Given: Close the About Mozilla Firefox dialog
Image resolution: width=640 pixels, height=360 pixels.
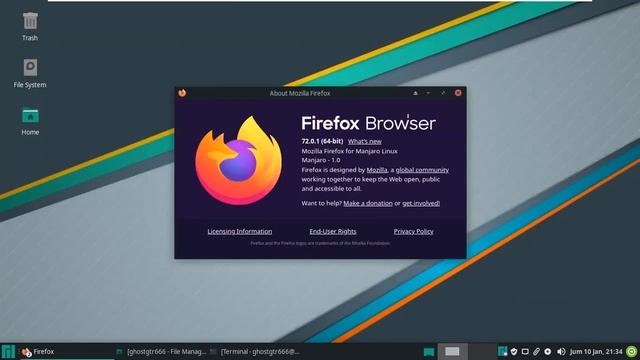Looking at the screenshot, I should [458, 93].
